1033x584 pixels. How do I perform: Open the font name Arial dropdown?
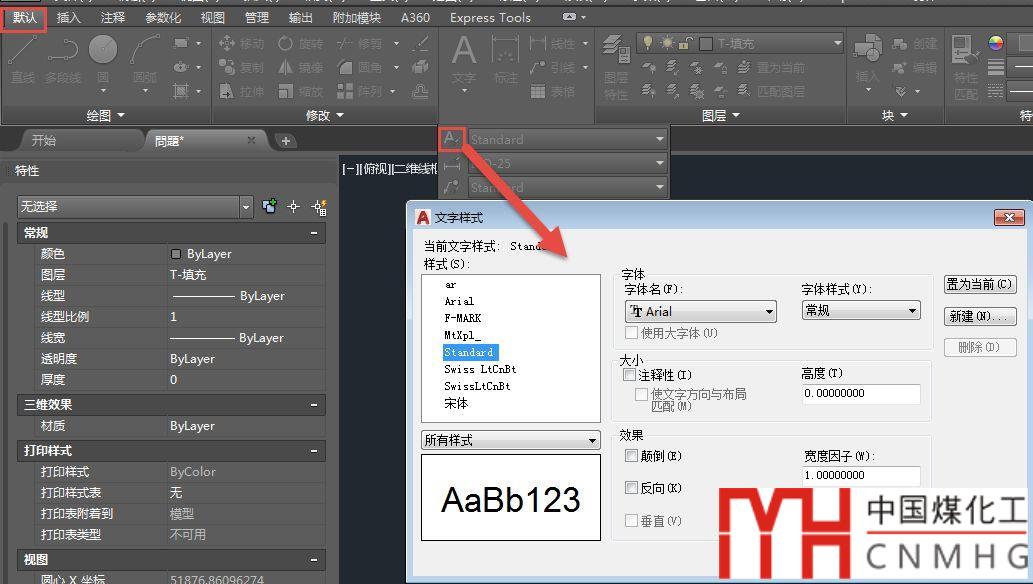(x=700, y=312)
